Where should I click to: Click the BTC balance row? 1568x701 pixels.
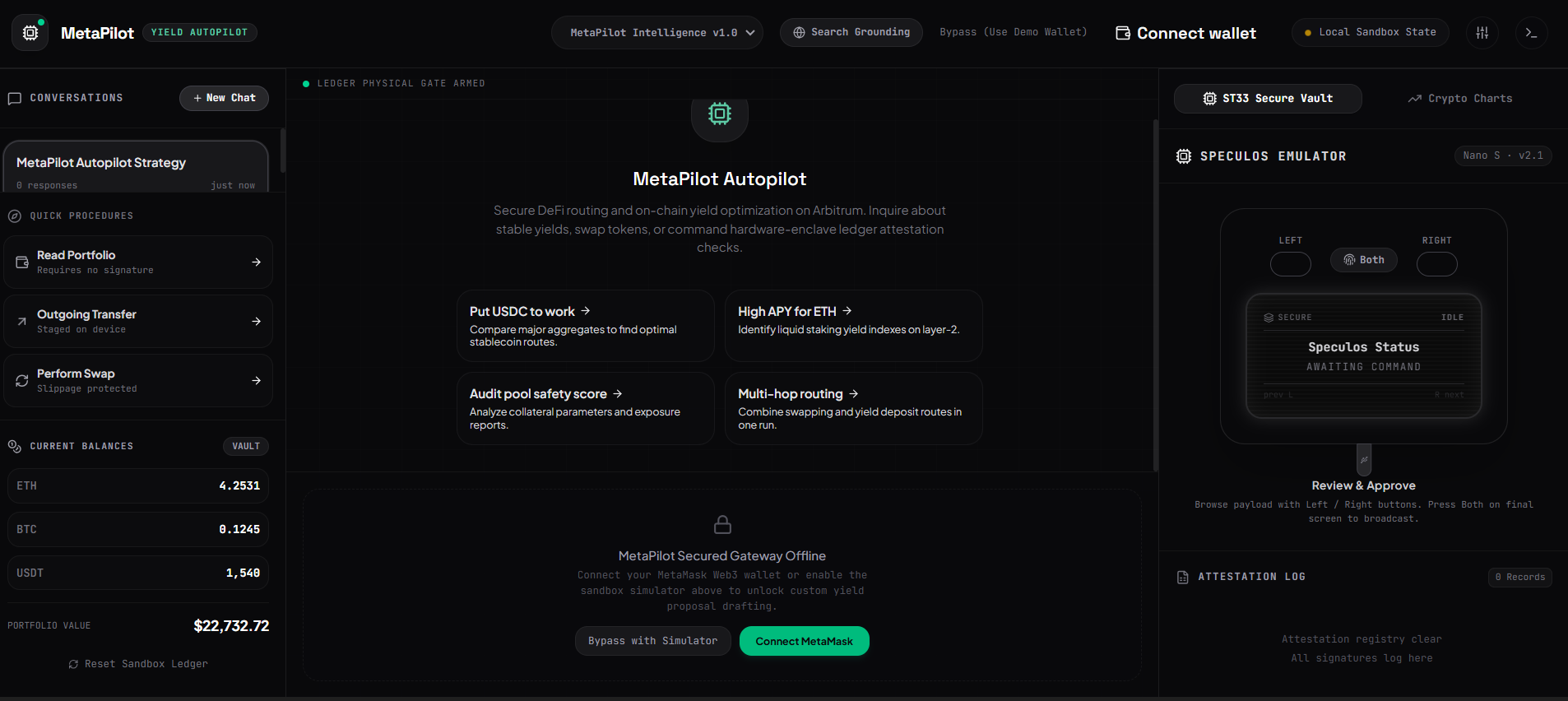click(138, 530)
